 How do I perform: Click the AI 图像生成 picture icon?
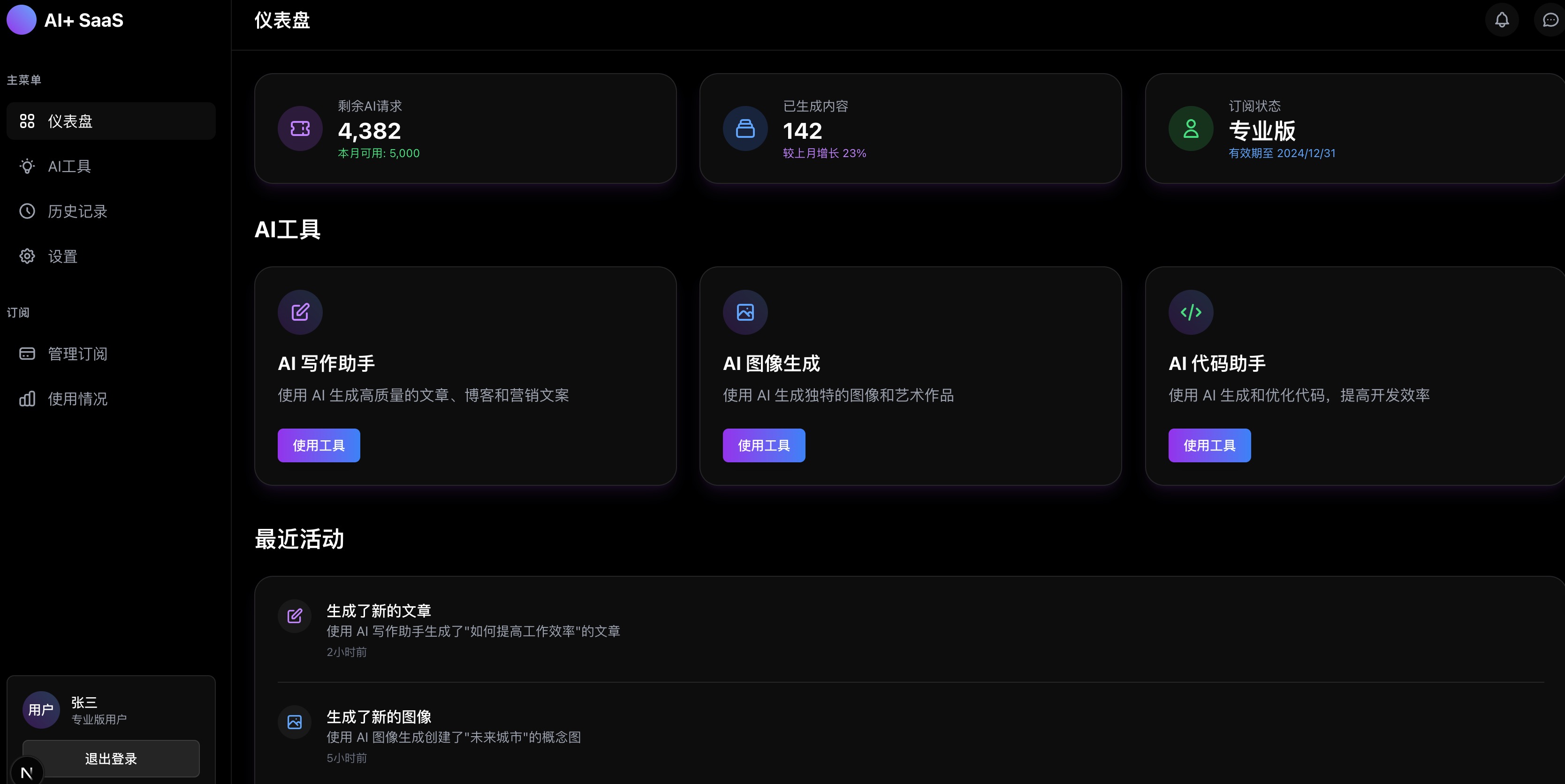[x=745, y=312]
